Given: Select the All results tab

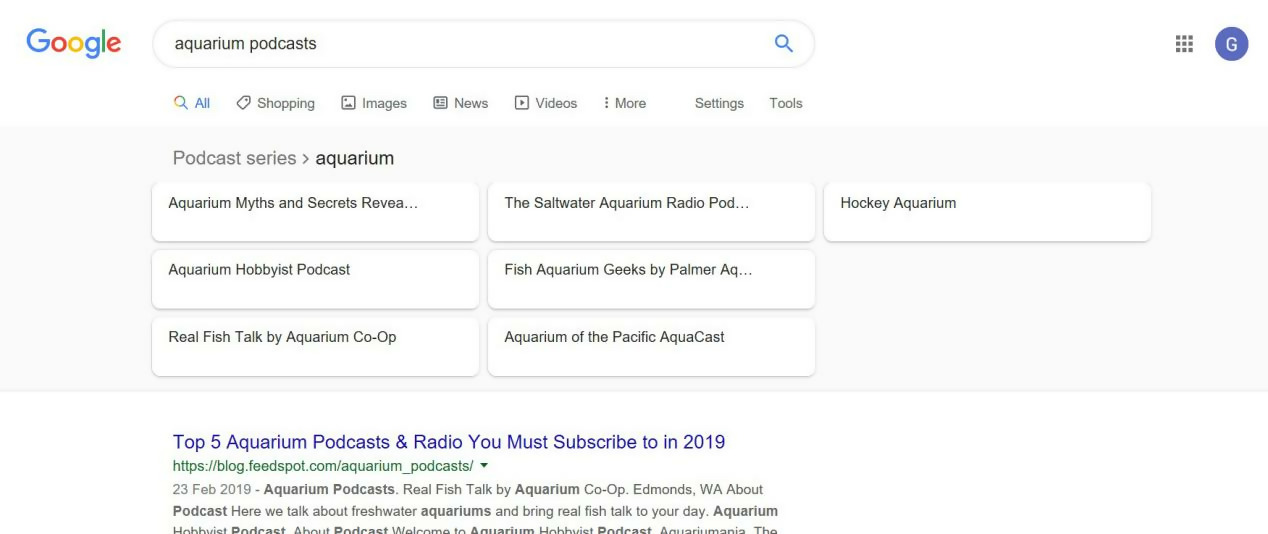Looking at the screenshot, I should (x=192, y=103).
